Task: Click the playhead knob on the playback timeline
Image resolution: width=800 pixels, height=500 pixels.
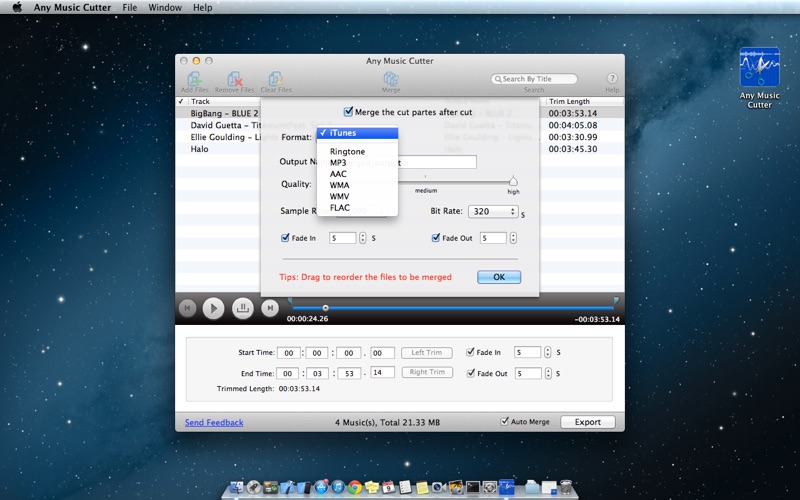Action: tap(325, 308)
